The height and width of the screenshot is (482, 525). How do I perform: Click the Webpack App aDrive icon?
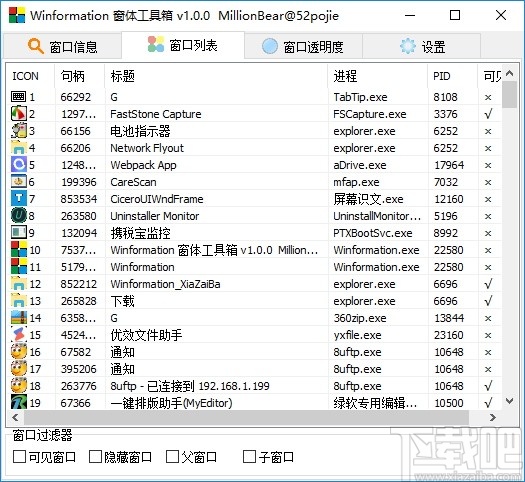click(x=18, y=165)
